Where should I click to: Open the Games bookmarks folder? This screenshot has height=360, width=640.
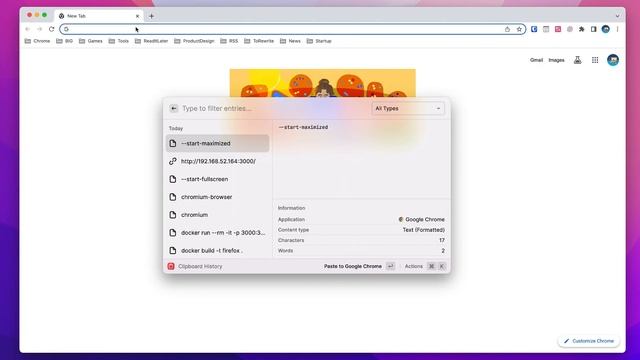(91, 41)
